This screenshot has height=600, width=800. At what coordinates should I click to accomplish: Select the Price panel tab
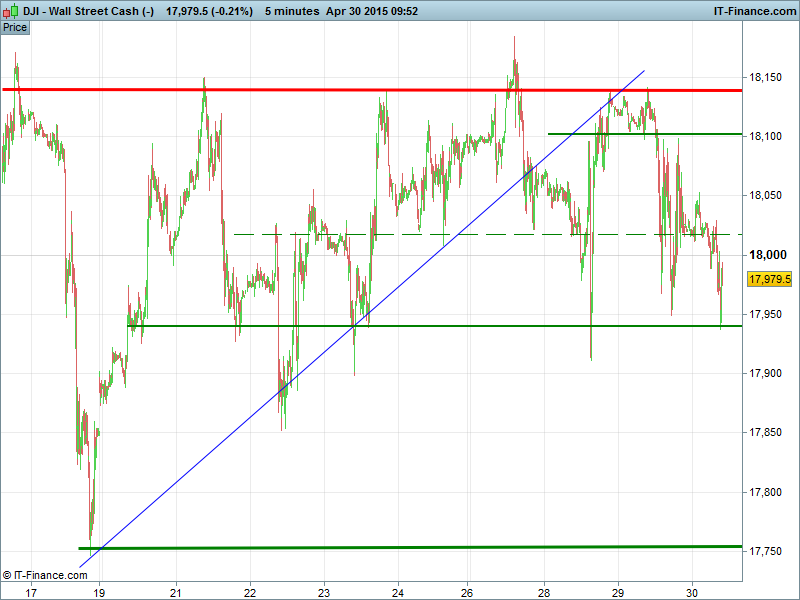(15, 27)
